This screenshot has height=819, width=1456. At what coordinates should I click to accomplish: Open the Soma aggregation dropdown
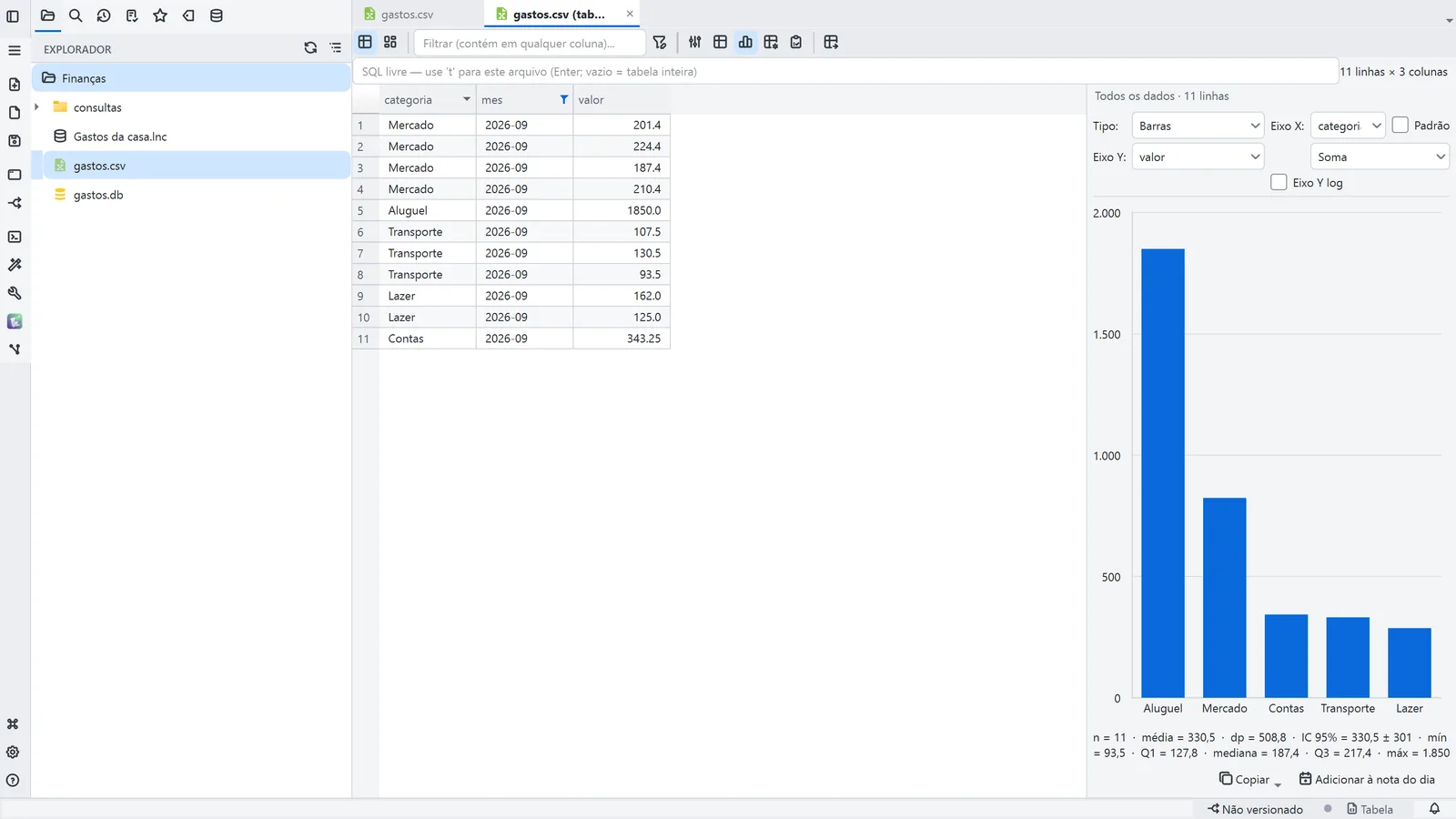(1380, 157)
